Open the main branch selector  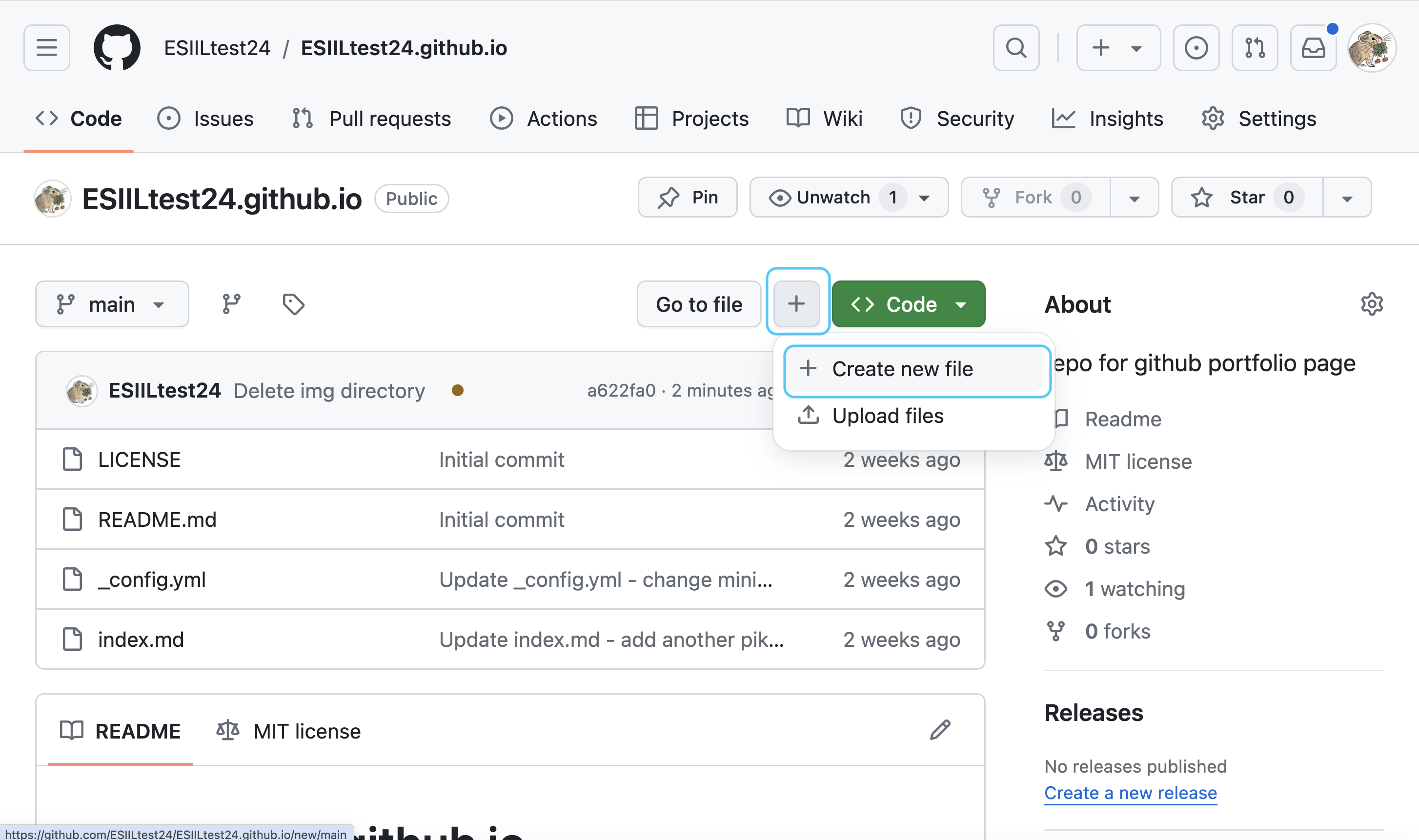[112, 304]
